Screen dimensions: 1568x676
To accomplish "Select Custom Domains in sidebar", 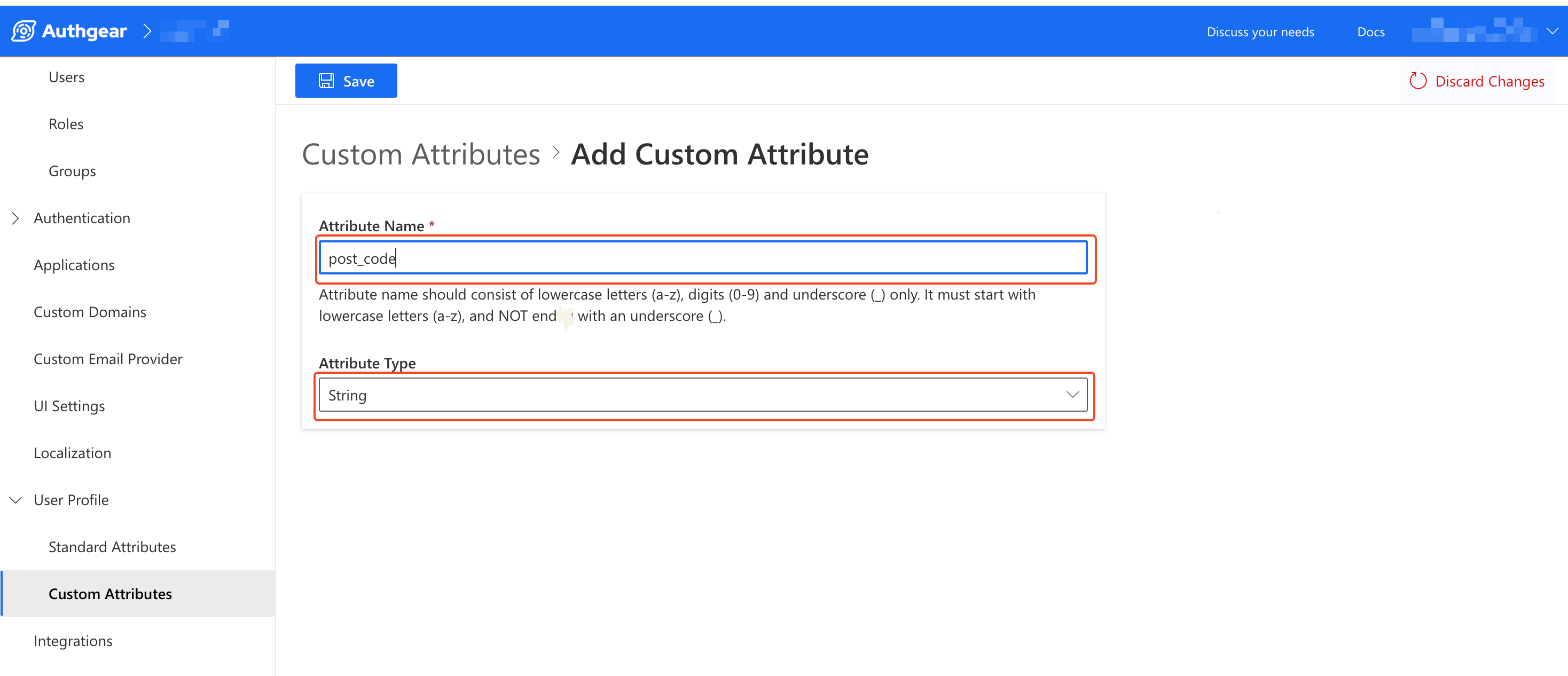I will 90,311.
